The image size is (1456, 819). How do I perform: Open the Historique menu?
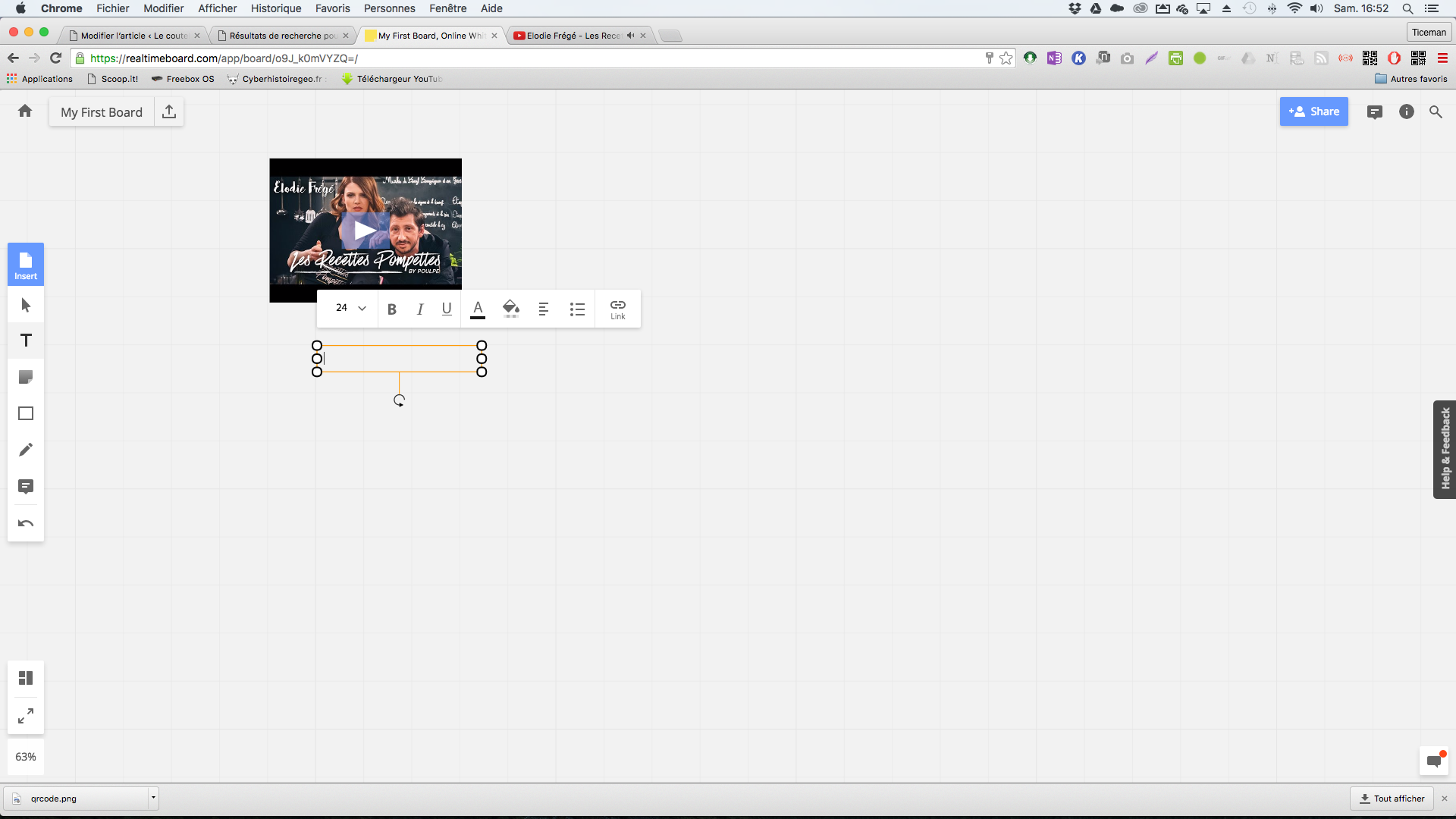click(x=276, y=8)
